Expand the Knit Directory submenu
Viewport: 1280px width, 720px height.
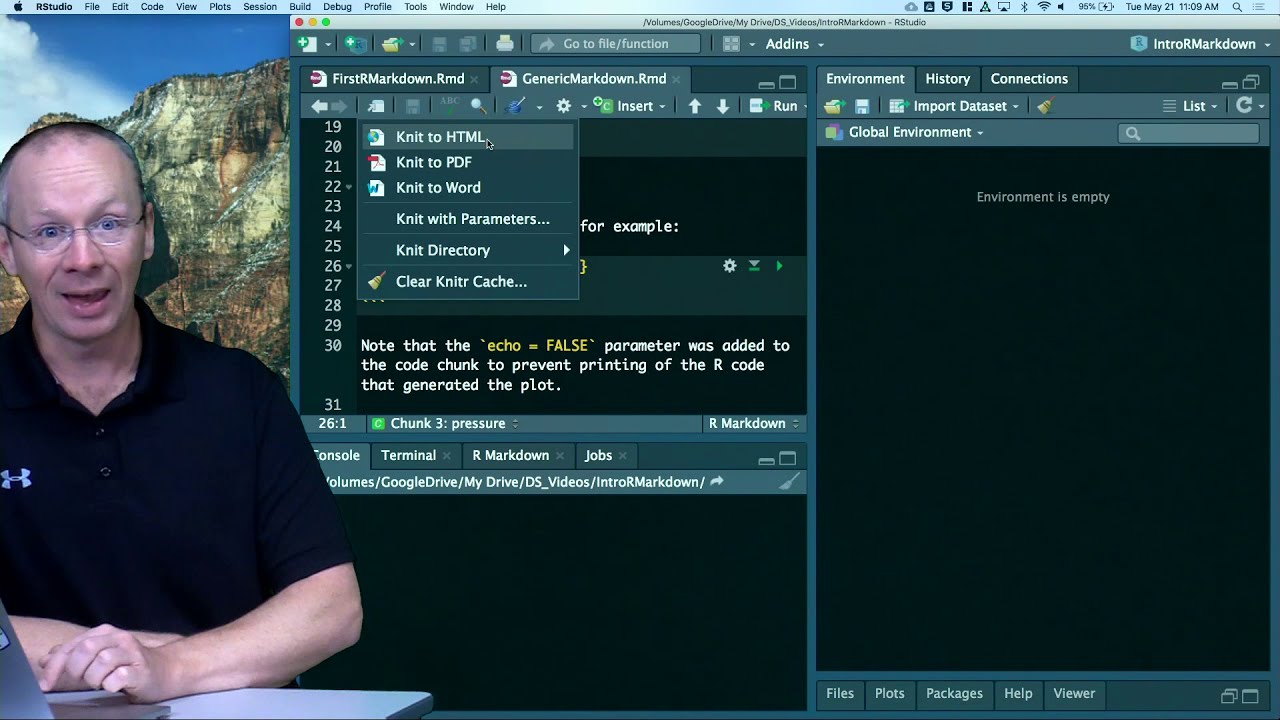(467, 250)
